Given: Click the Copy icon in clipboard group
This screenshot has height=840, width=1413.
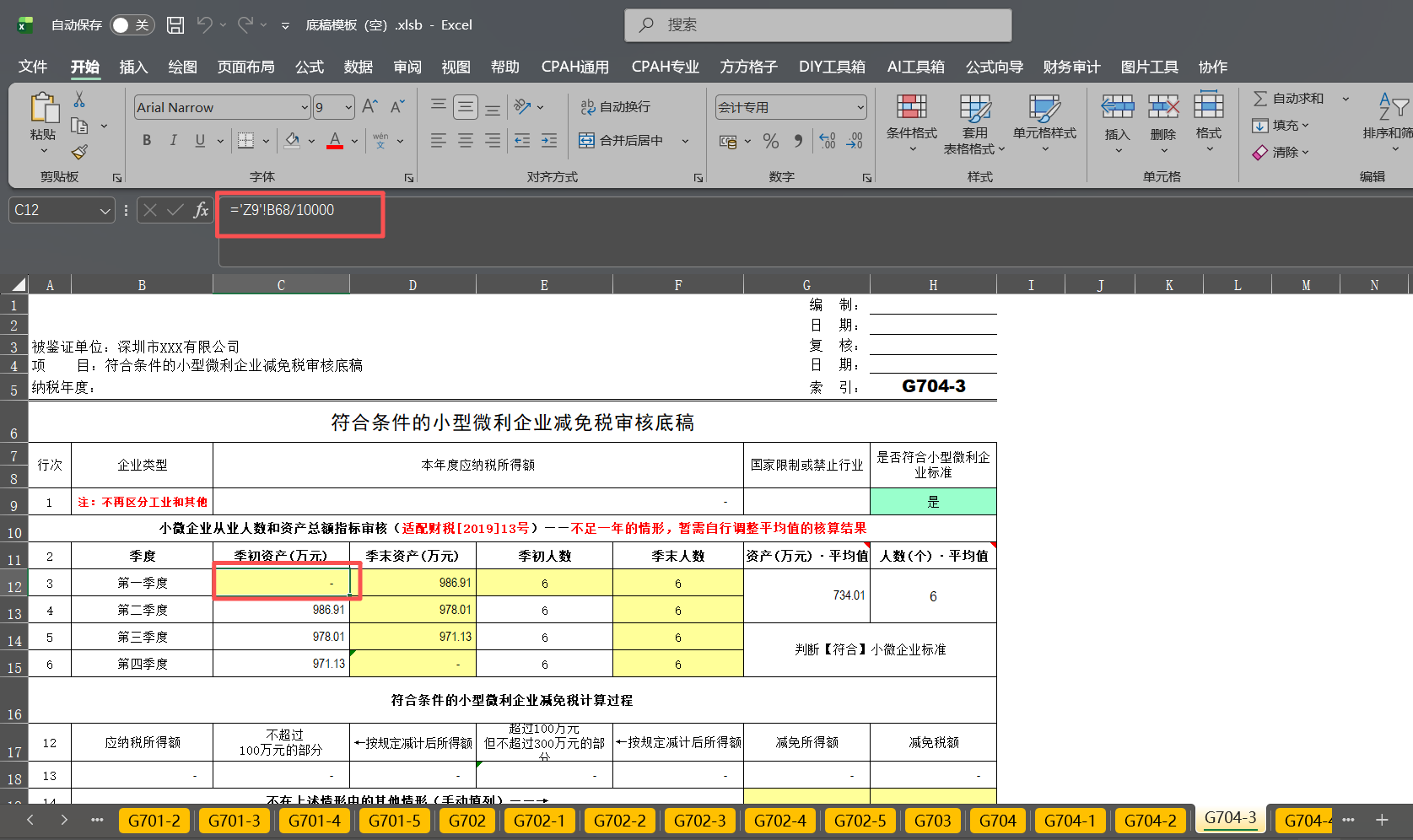Looking at the screenshot, I should point(80,127).
